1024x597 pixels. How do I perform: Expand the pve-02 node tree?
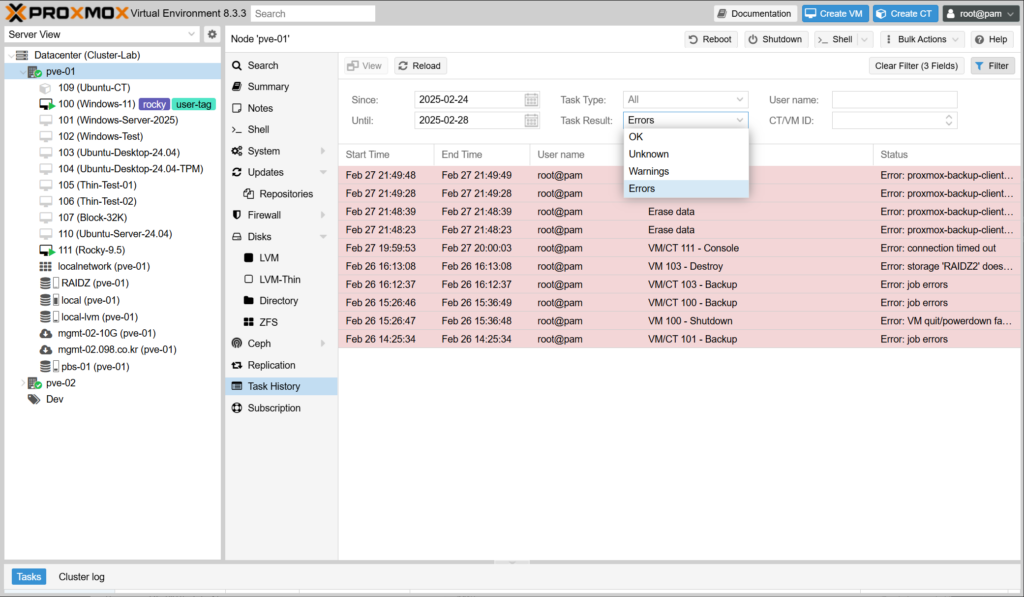(x=24, y=383)
